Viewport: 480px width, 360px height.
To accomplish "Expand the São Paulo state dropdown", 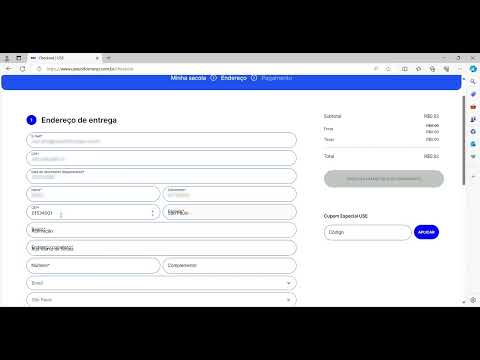I will [x=161, y=300].
